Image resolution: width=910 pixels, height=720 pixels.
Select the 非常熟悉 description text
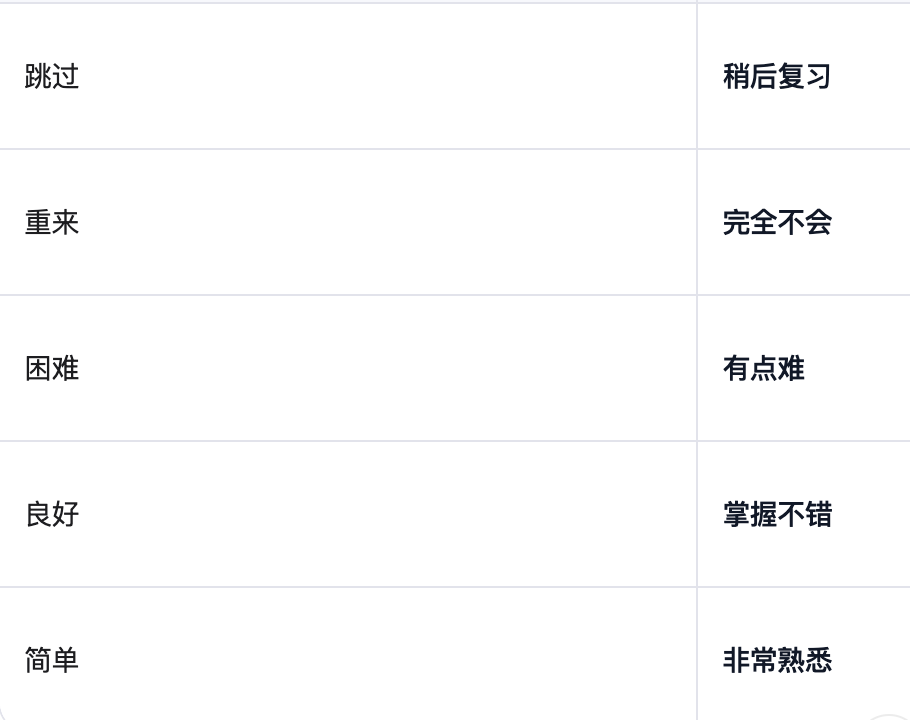click(777, 661)
